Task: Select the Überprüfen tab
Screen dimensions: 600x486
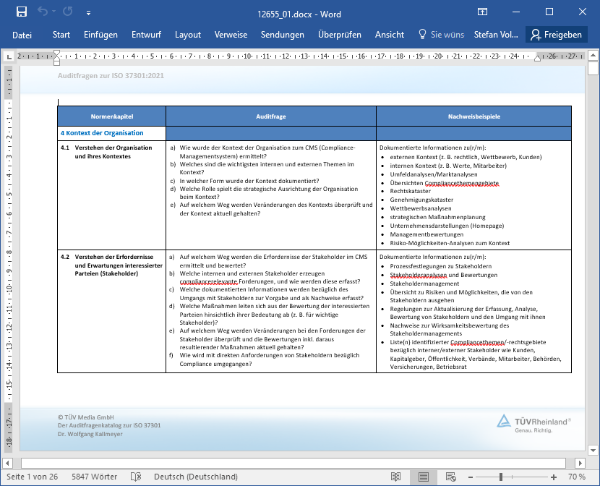Action: (x=339, y=34)
